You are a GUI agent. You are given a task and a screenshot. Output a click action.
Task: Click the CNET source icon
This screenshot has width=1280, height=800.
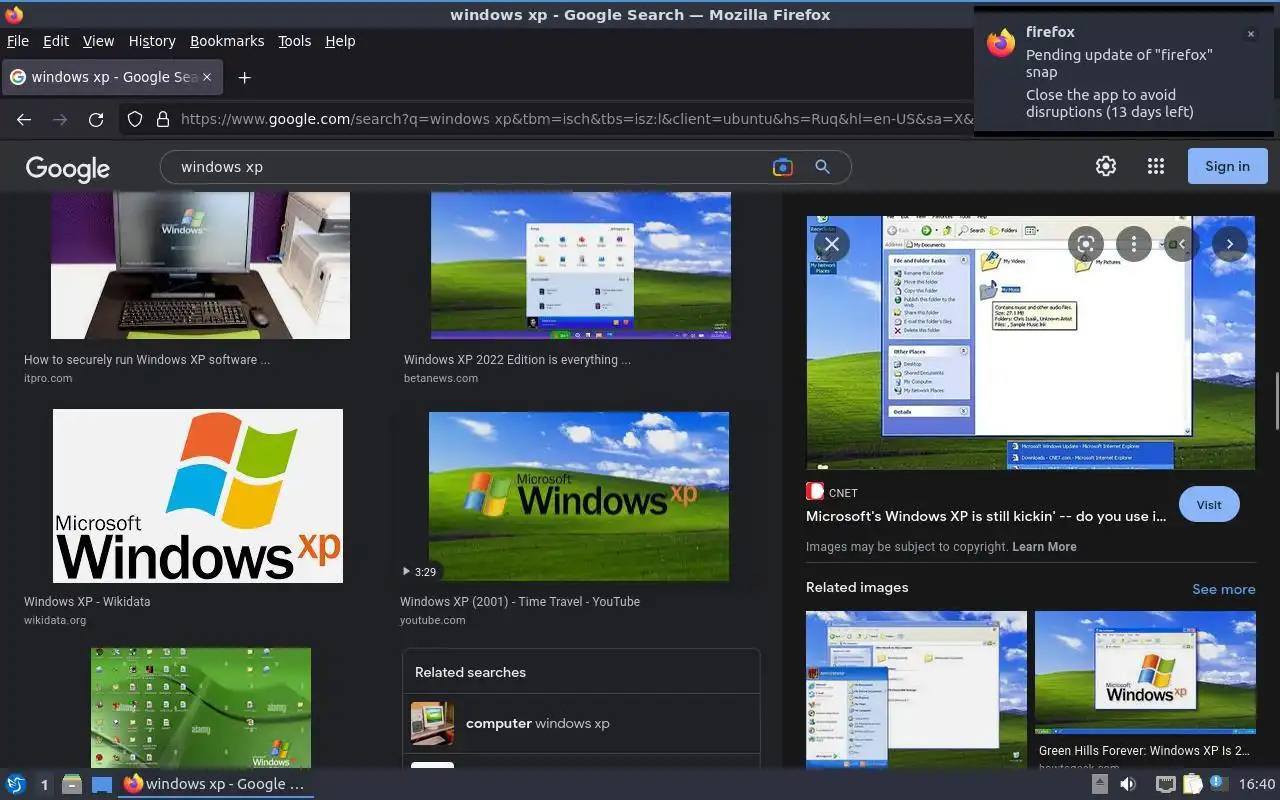click(815, 492)
